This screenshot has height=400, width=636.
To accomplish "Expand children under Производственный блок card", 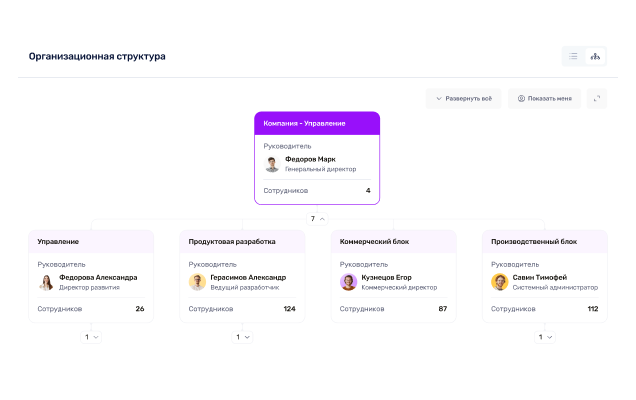I will click(x=544, y=337).
